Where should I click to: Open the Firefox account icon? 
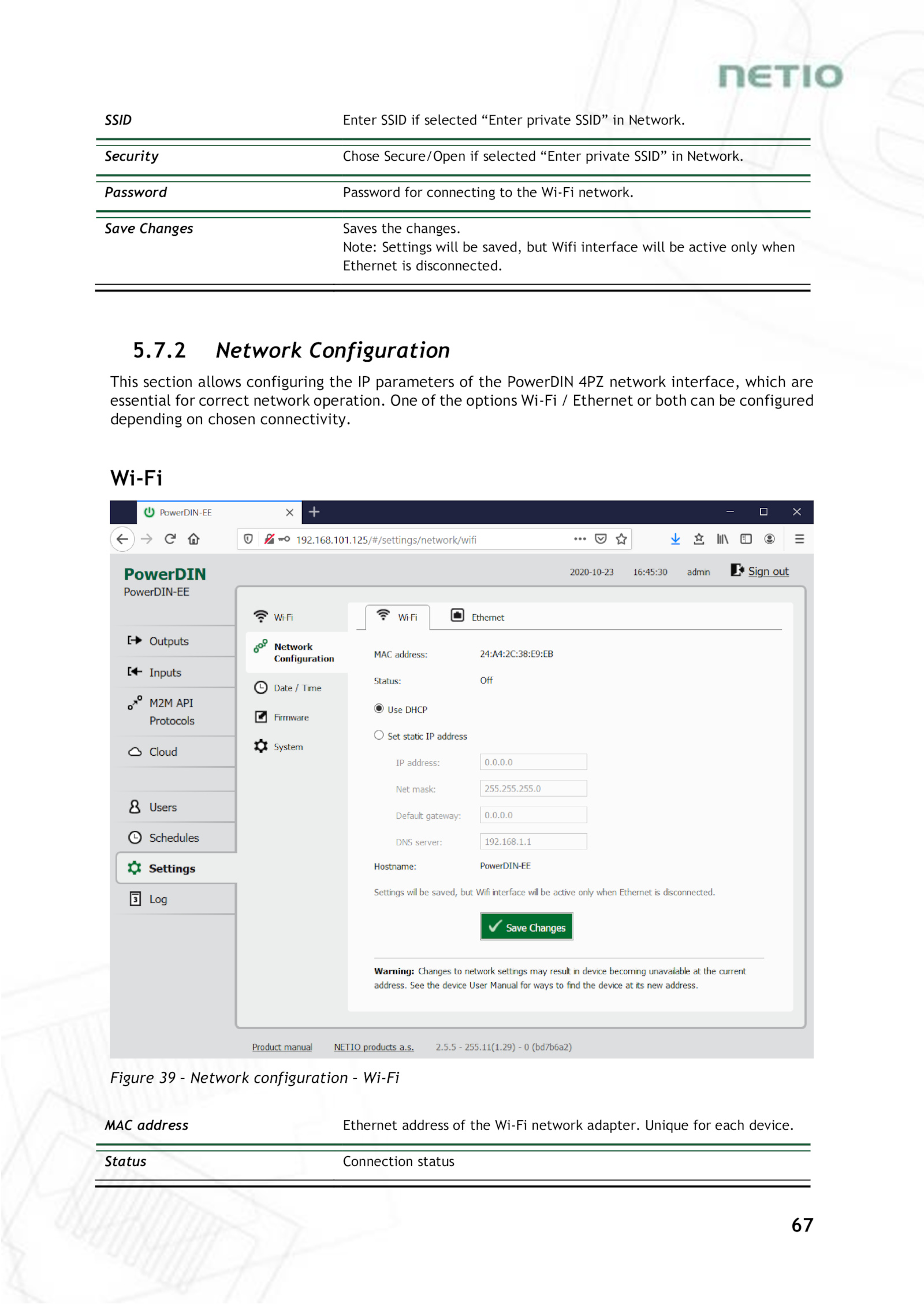click(x=769, y=539)
